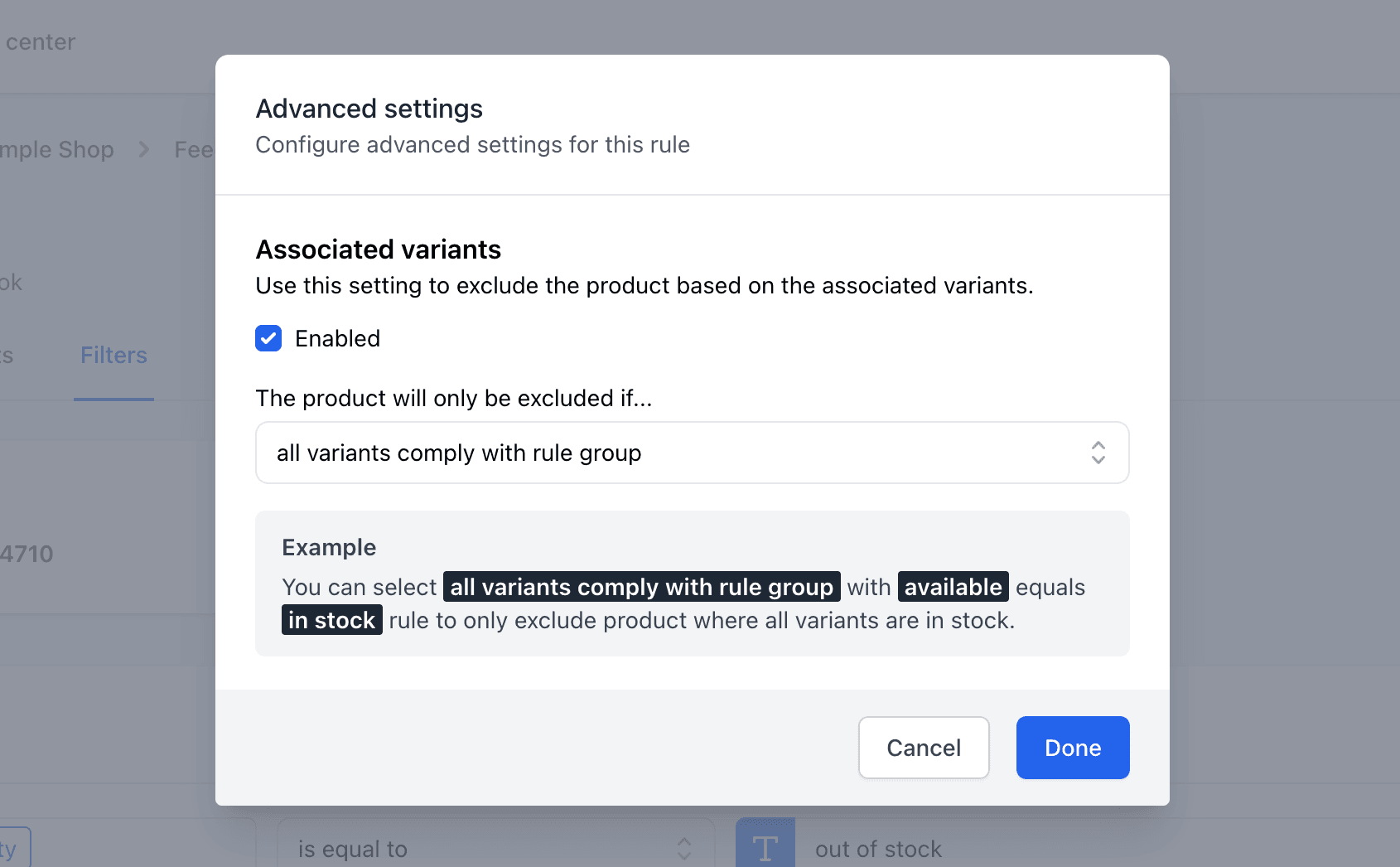Switch to the Filters tab
Viewport: 1400px width, 867px height.
[x=113, y=355]
